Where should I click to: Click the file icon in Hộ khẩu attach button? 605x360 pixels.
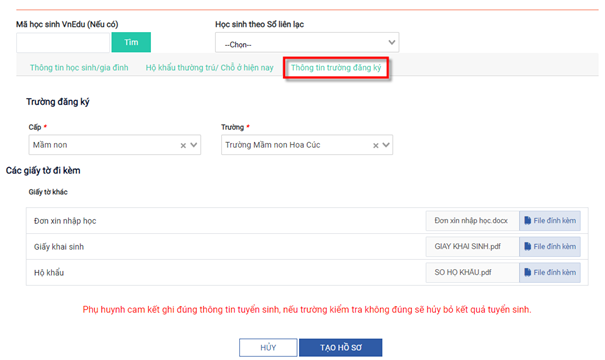(x=527, y=272)
